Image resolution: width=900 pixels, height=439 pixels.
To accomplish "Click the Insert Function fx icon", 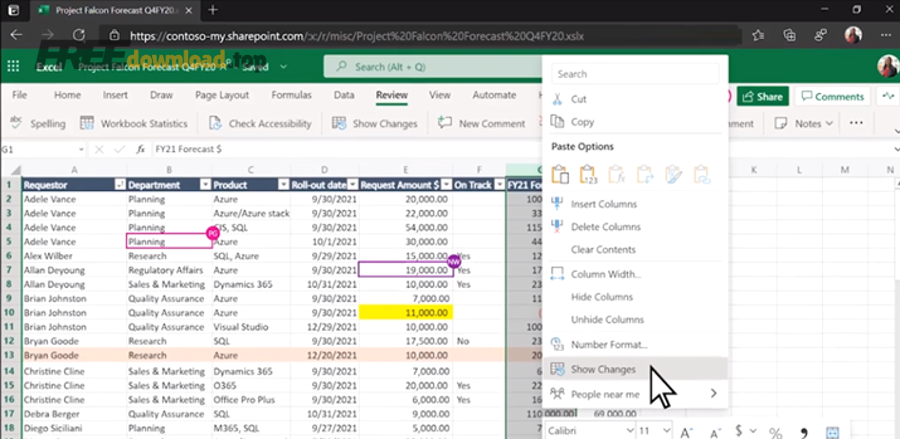I will pyautogui.click(x=141, y=149).
